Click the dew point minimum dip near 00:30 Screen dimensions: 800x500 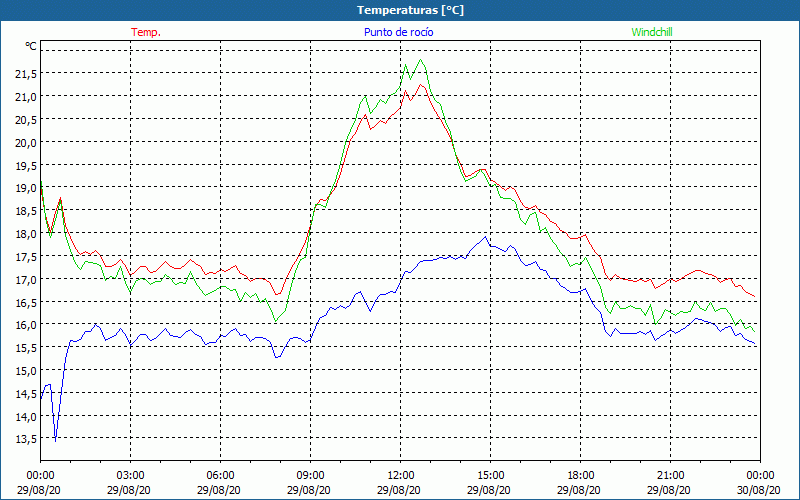click(55, 441)
